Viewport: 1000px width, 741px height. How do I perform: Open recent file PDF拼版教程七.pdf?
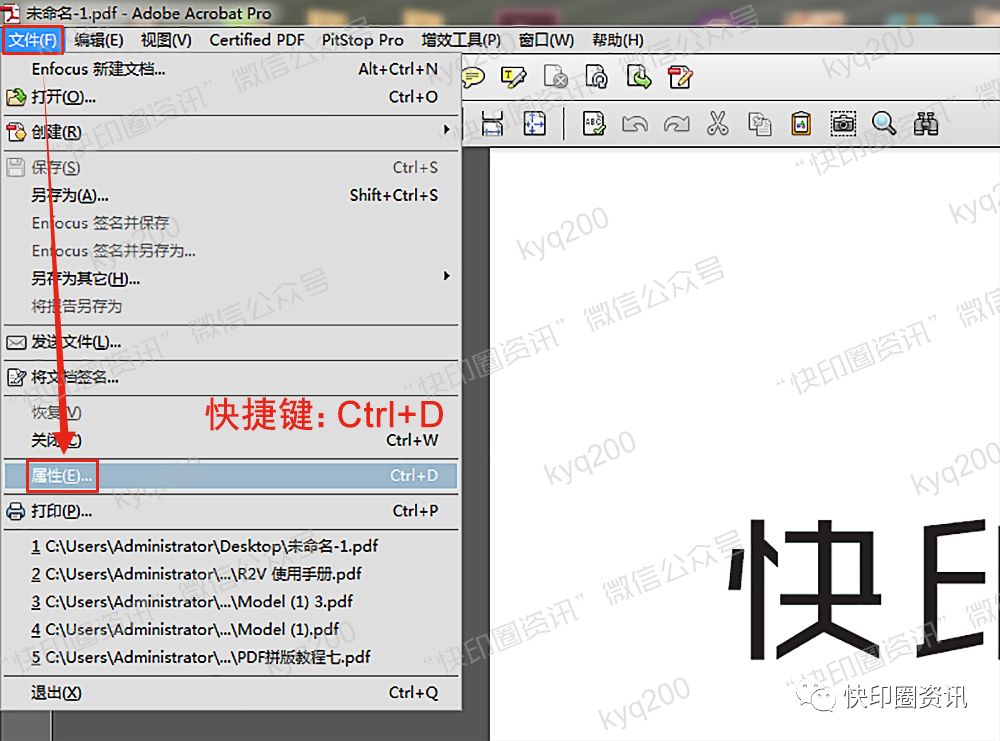tap(232, 657)
